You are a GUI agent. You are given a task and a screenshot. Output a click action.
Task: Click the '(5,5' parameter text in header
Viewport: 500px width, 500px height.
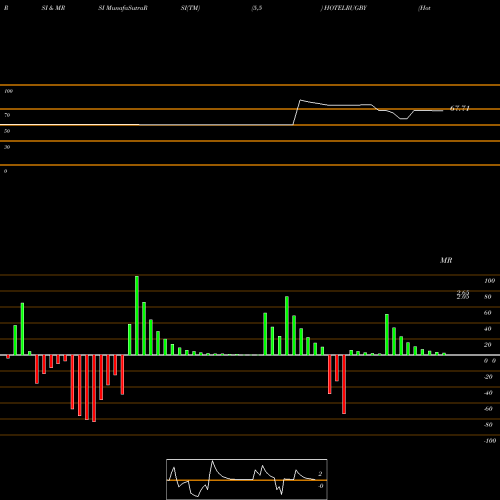257,8
